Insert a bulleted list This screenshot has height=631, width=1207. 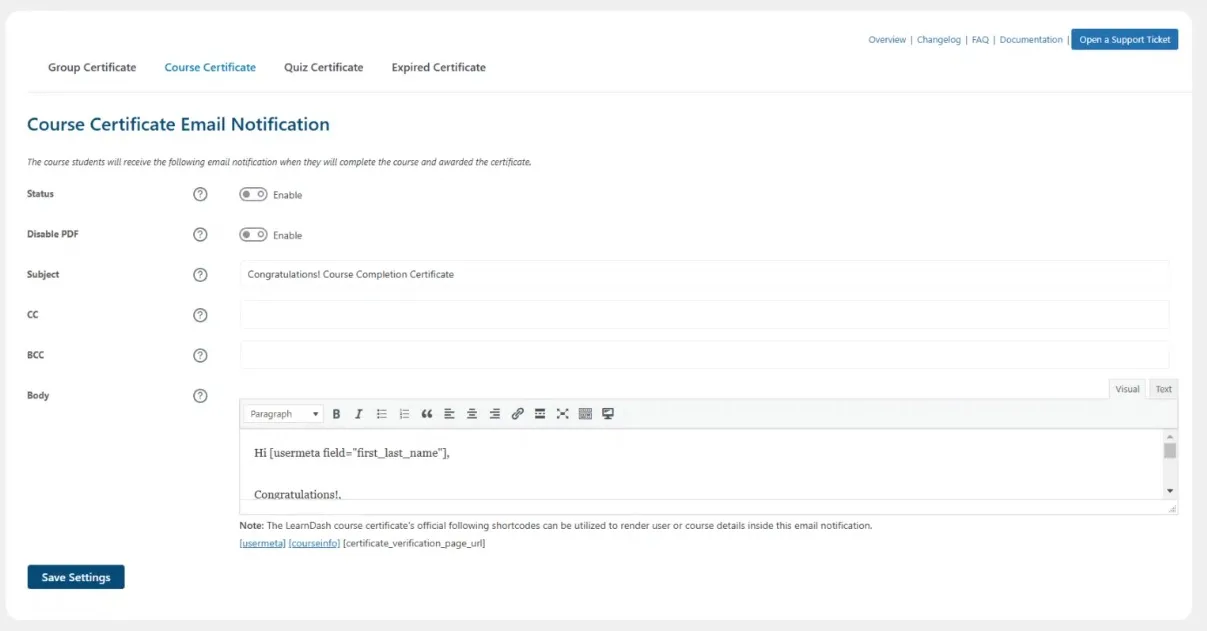(381, 413)
